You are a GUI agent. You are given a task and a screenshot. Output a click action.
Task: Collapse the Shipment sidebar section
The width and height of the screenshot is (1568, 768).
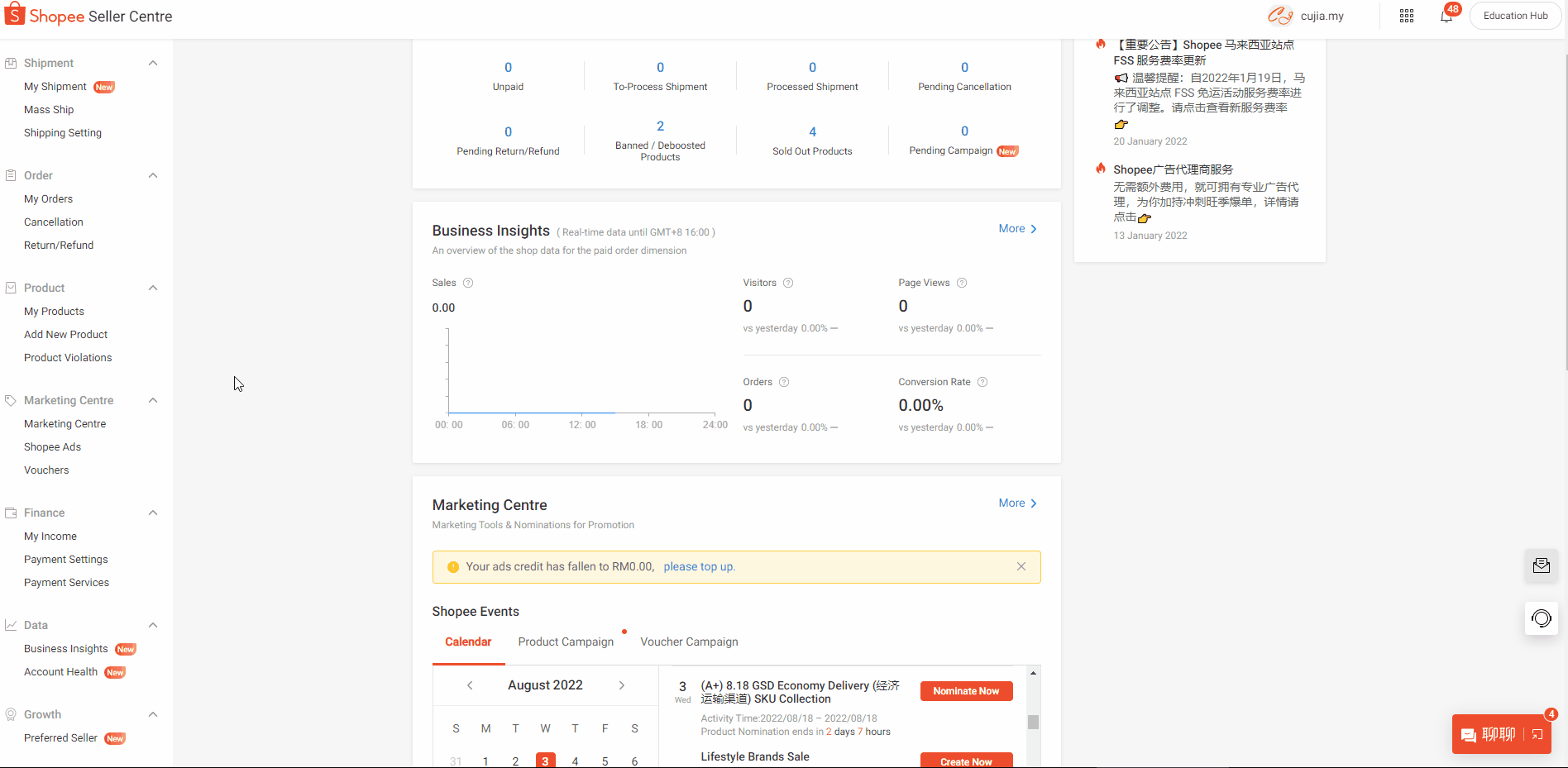point(153,63)
